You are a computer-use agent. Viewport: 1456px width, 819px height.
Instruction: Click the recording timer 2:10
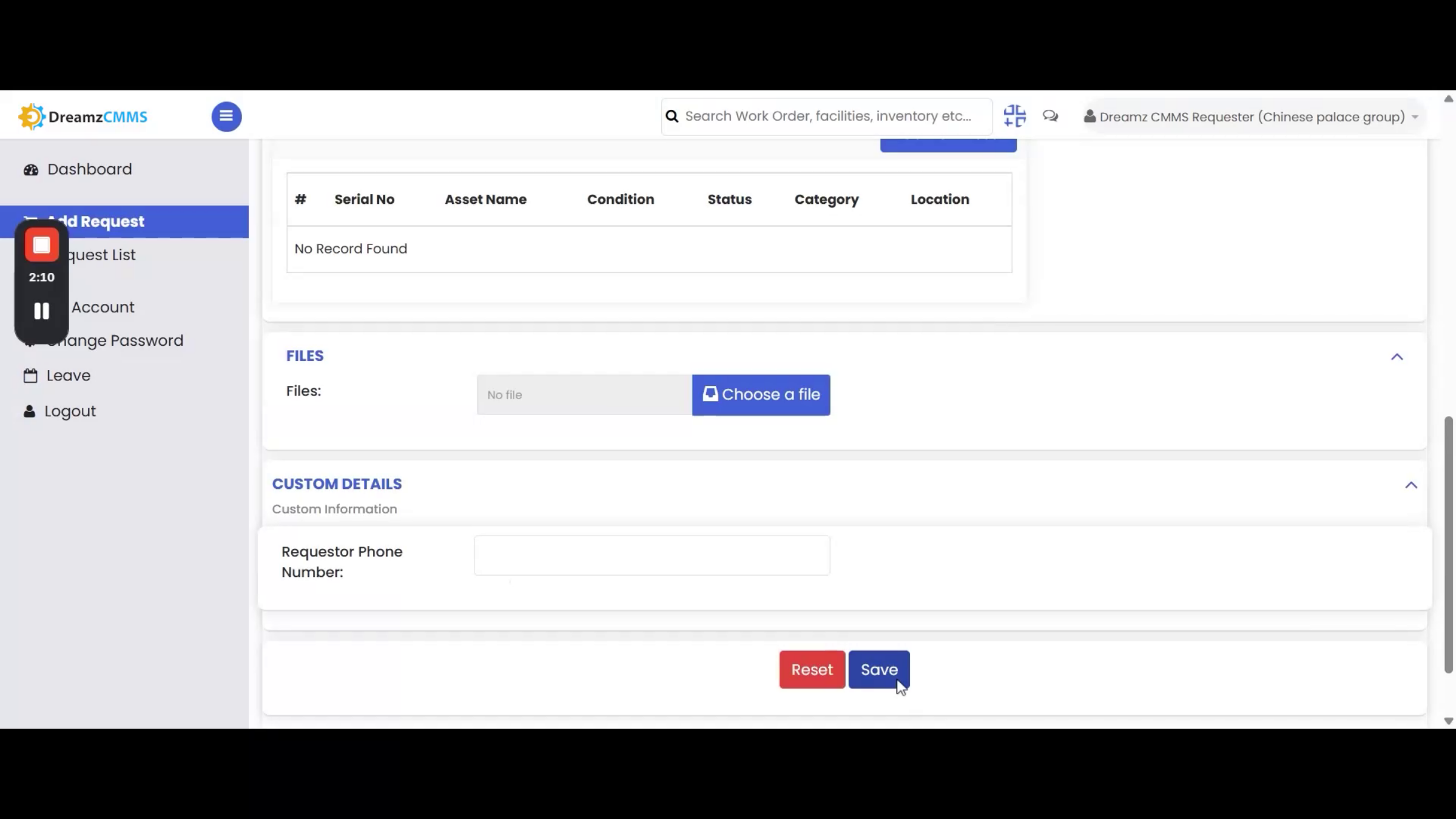coord(42,277)
